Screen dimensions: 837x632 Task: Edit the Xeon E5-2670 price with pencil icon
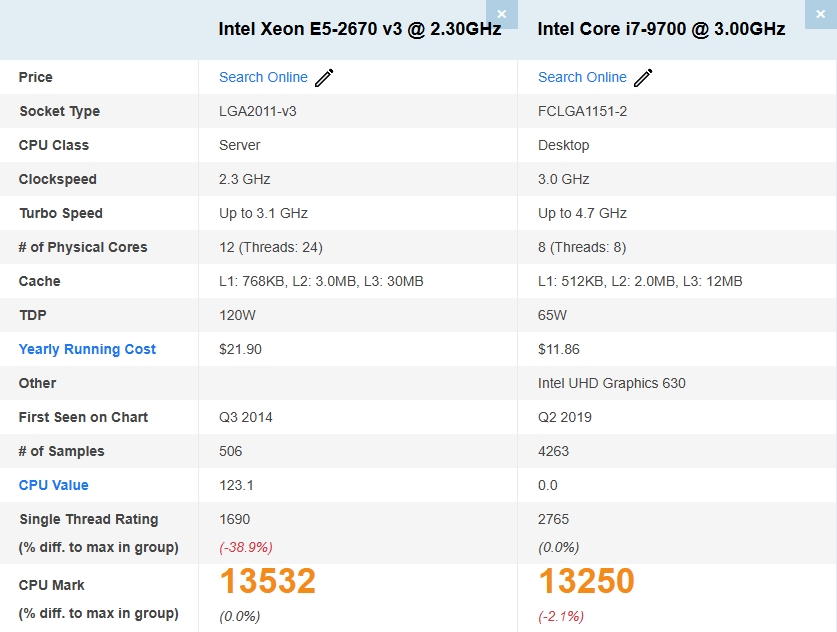click(324, 78)
